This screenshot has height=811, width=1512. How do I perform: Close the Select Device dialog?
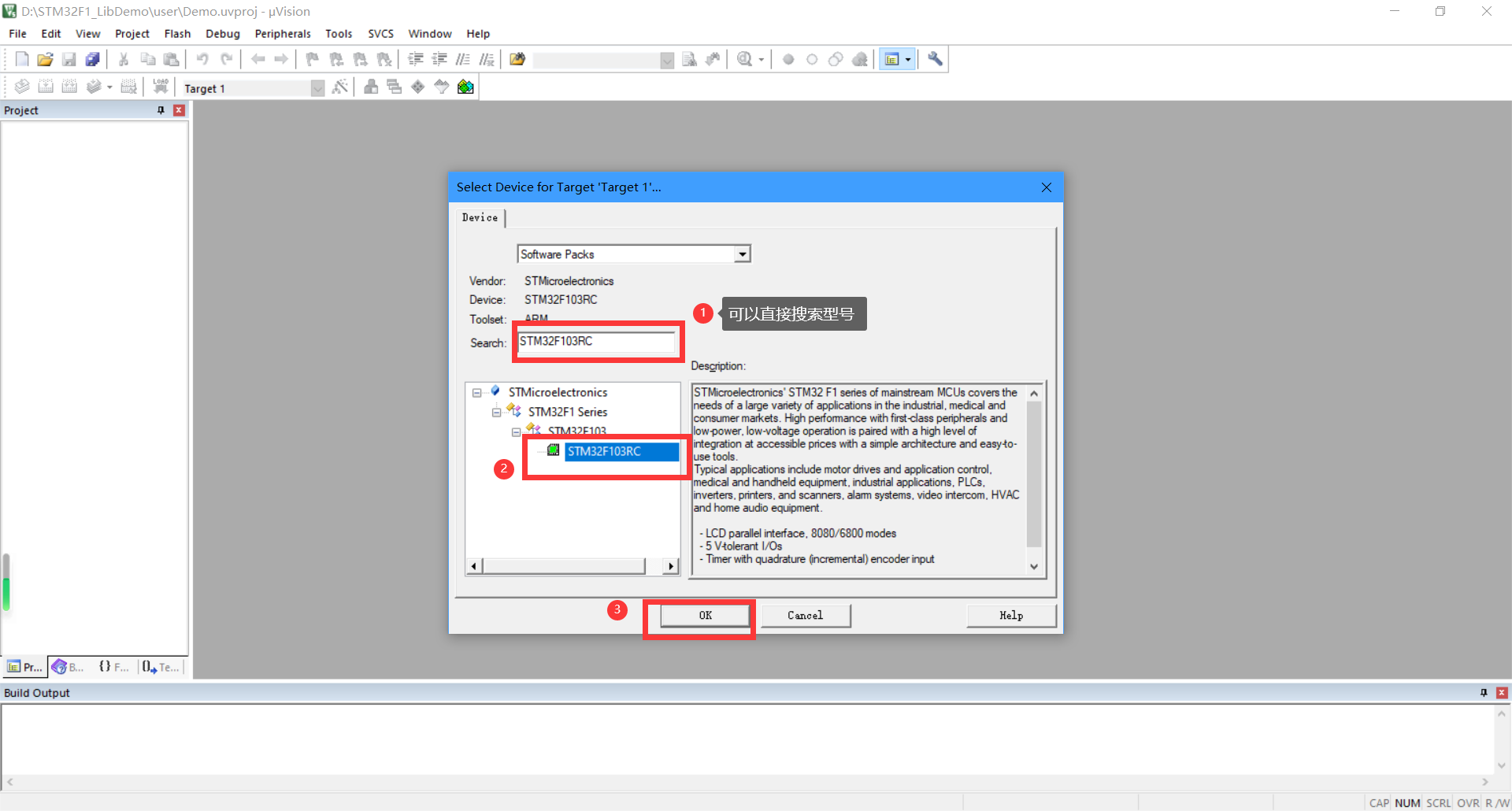click(x=1046, y=187)
